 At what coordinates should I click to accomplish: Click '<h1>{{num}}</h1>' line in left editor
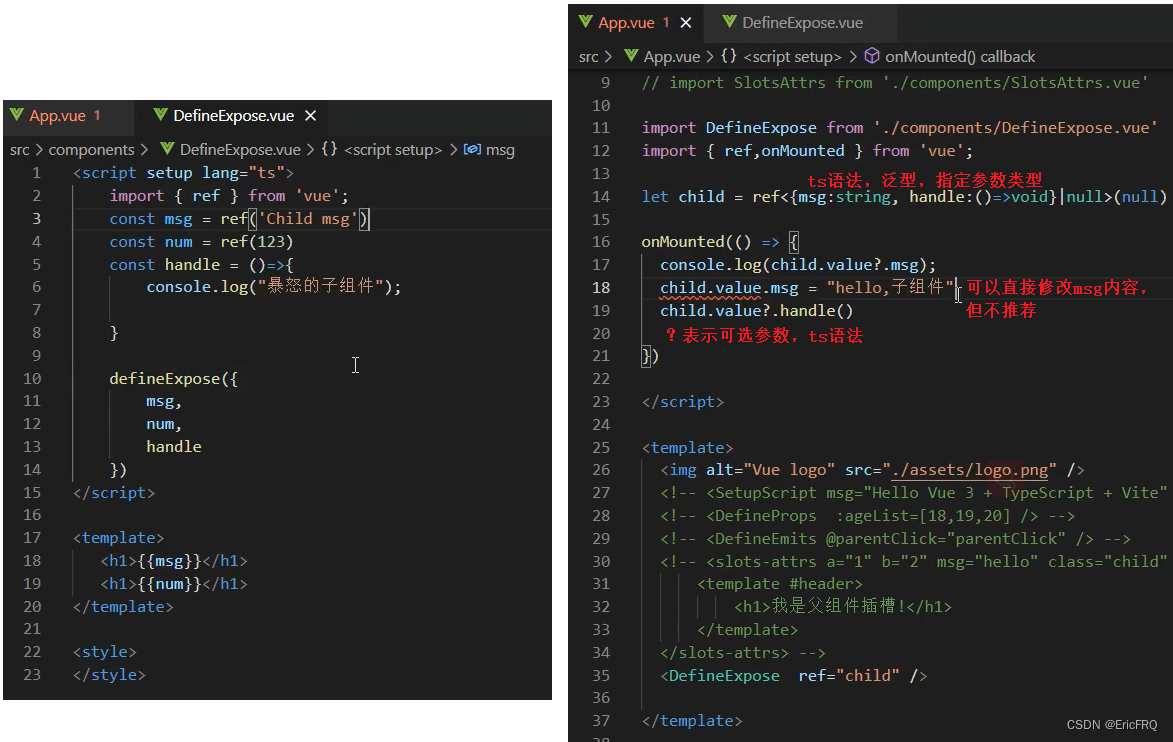[174, 583]
